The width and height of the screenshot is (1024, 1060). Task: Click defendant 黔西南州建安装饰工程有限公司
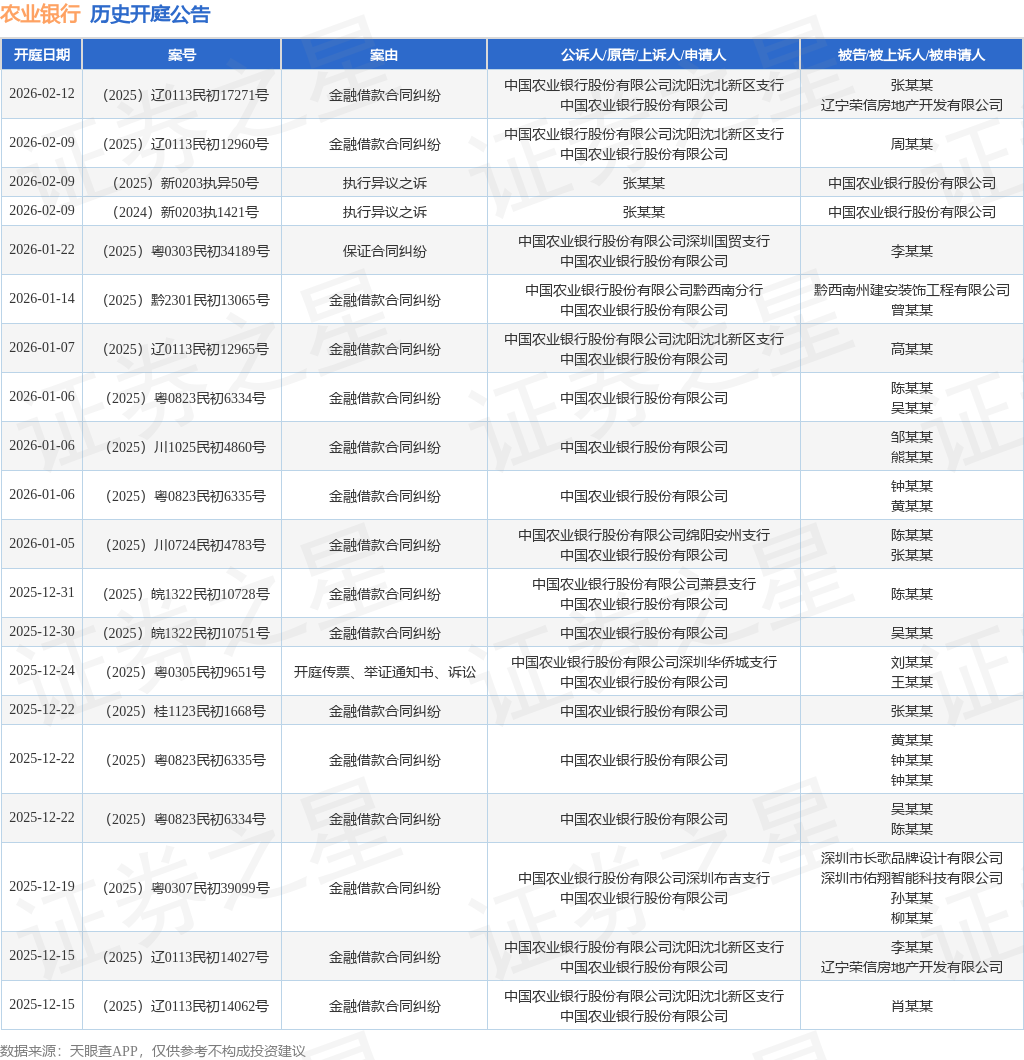click(x=912, y=290)
